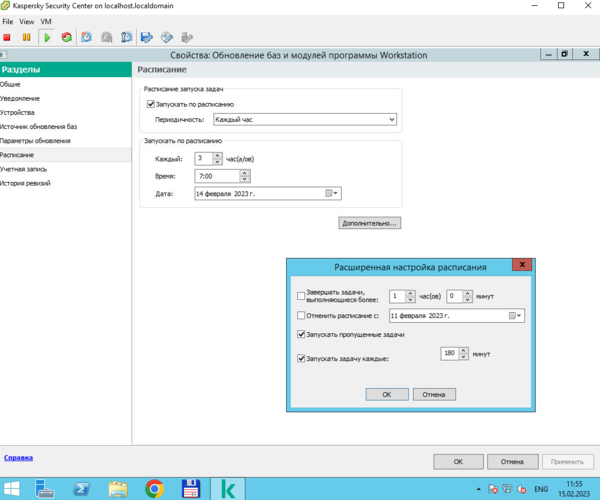Click the network tray icon

507,489
